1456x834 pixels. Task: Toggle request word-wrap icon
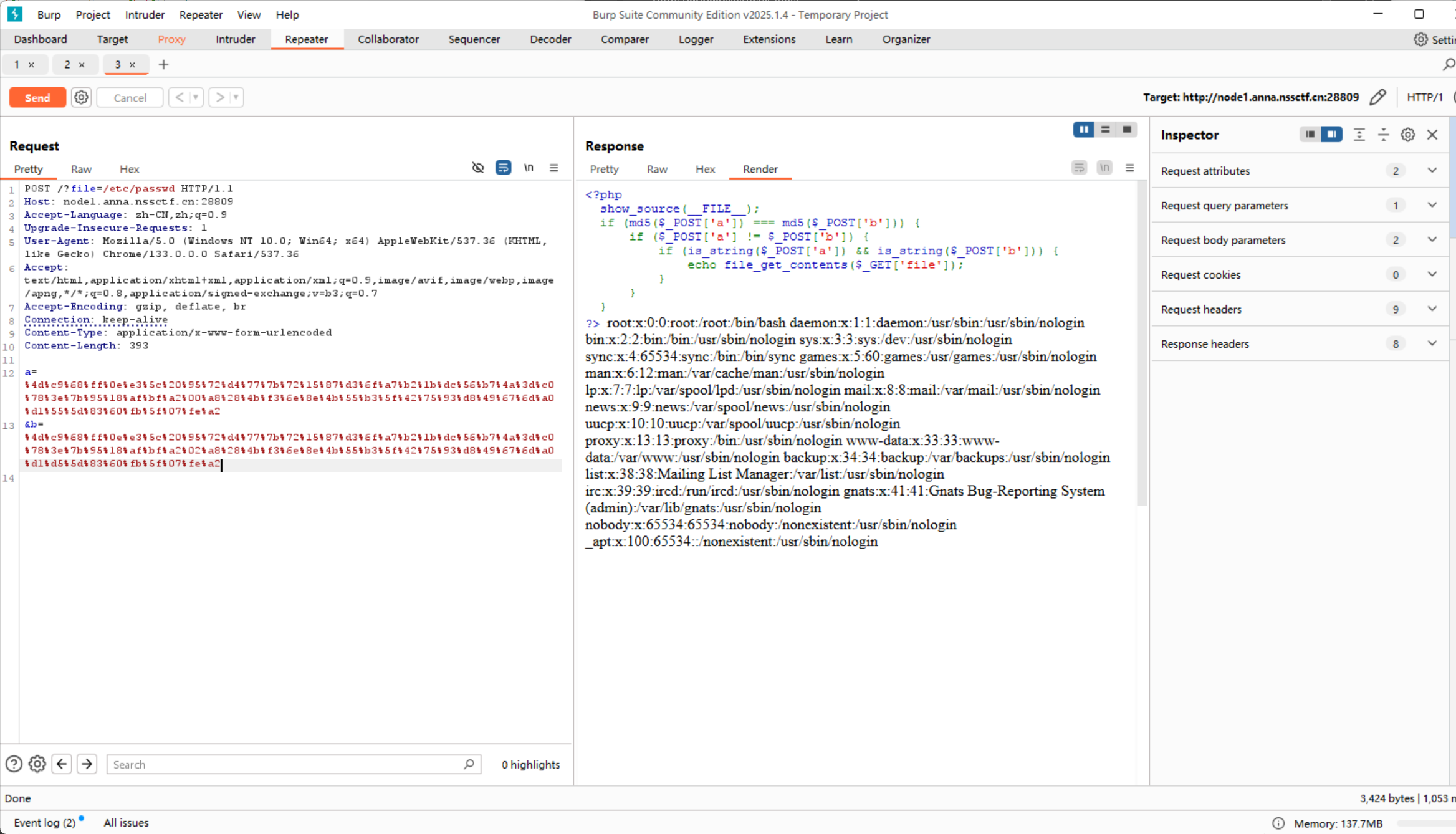point(503,168)
